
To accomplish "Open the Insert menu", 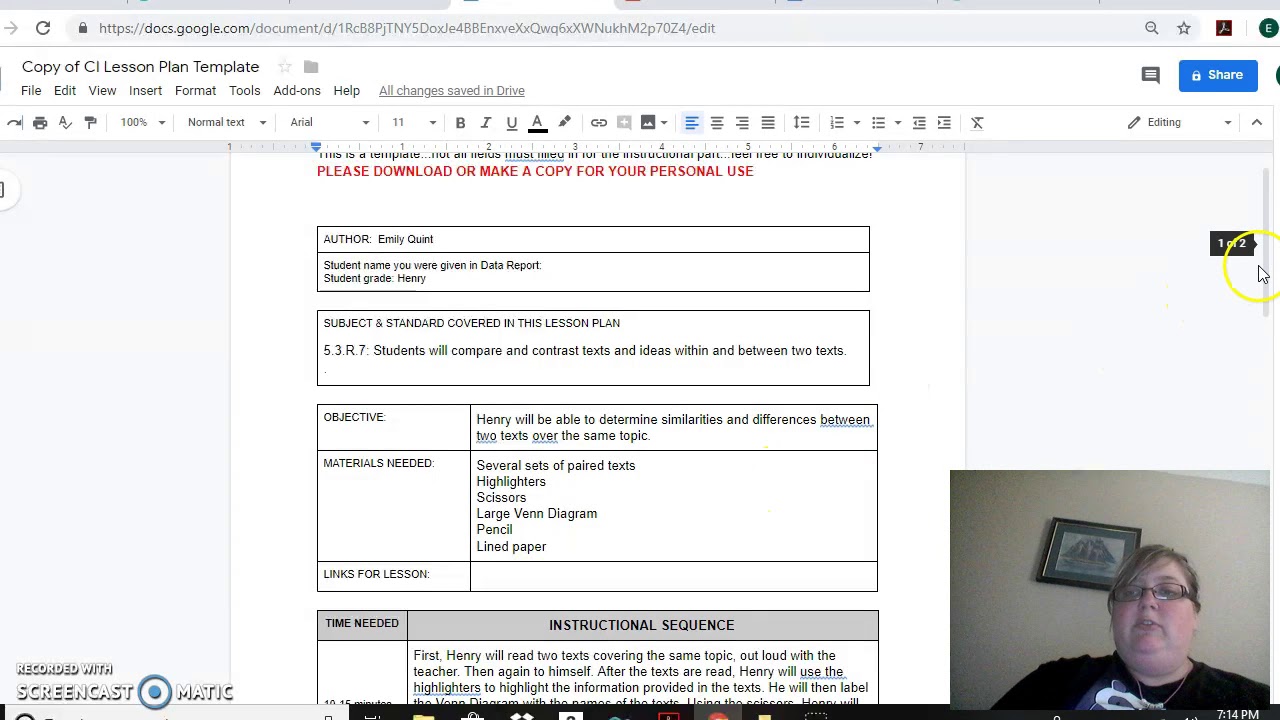I will click(145, 90).
